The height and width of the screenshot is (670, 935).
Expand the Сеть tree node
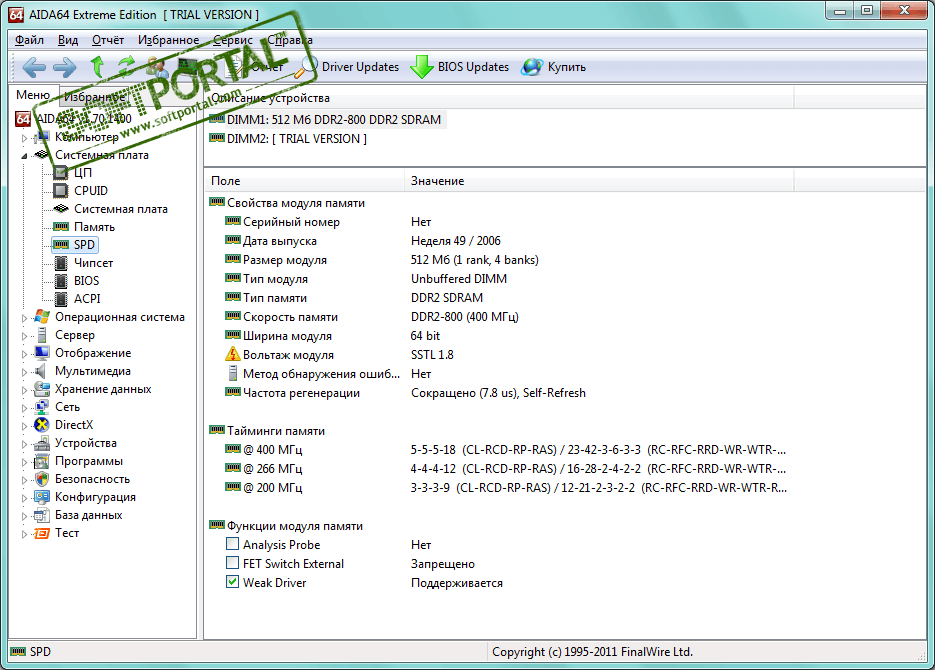pyautogui.click(x=24, y=408)
